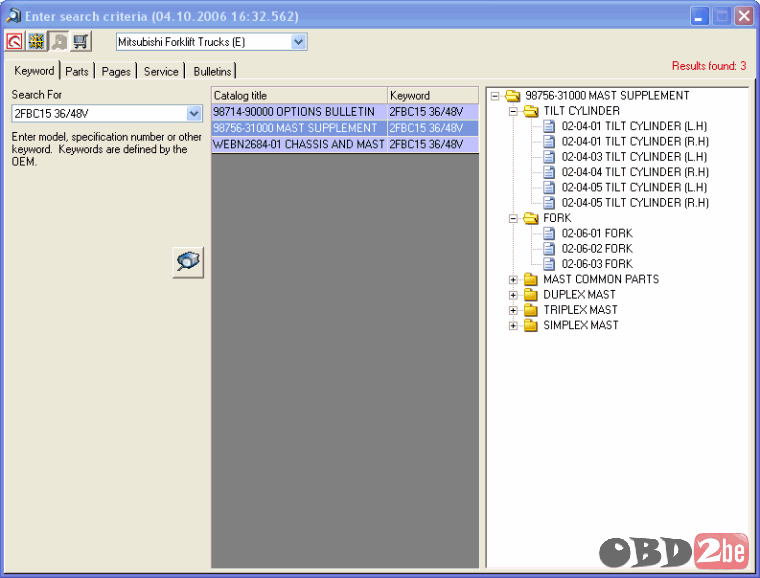Screen dimensions: 760x578
Task: Open the shopping cart toolbar icon
Action: click(x=81, y=41)
